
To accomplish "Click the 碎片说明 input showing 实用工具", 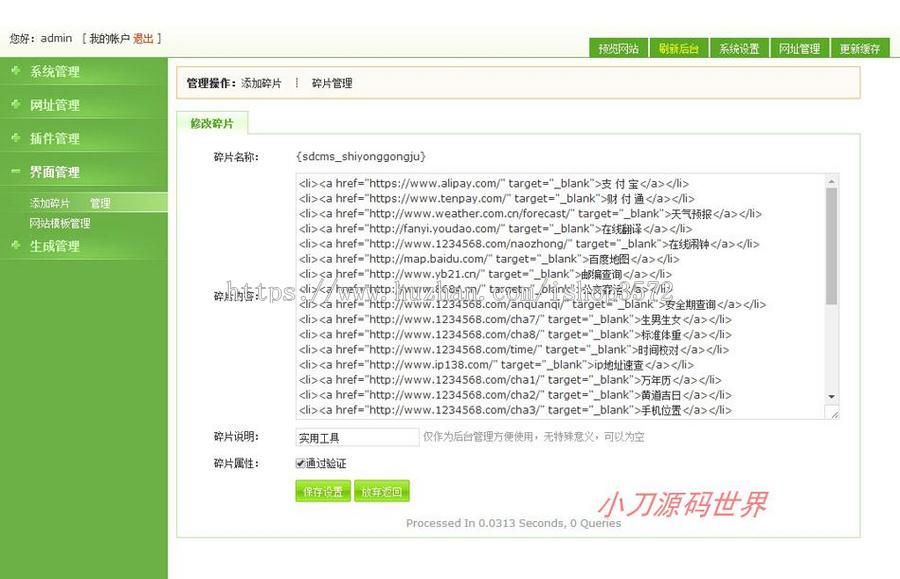I will 355,437.
